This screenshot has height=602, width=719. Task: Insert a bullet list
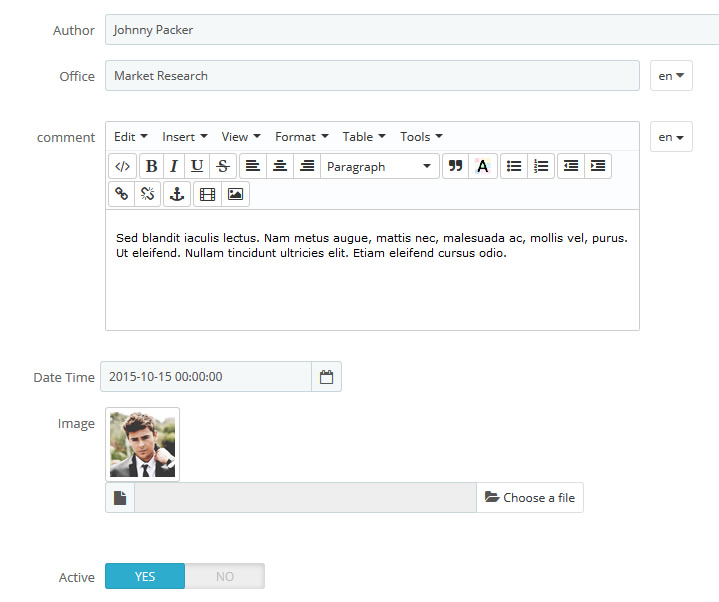pyautogui.click(x=514, y=166)
